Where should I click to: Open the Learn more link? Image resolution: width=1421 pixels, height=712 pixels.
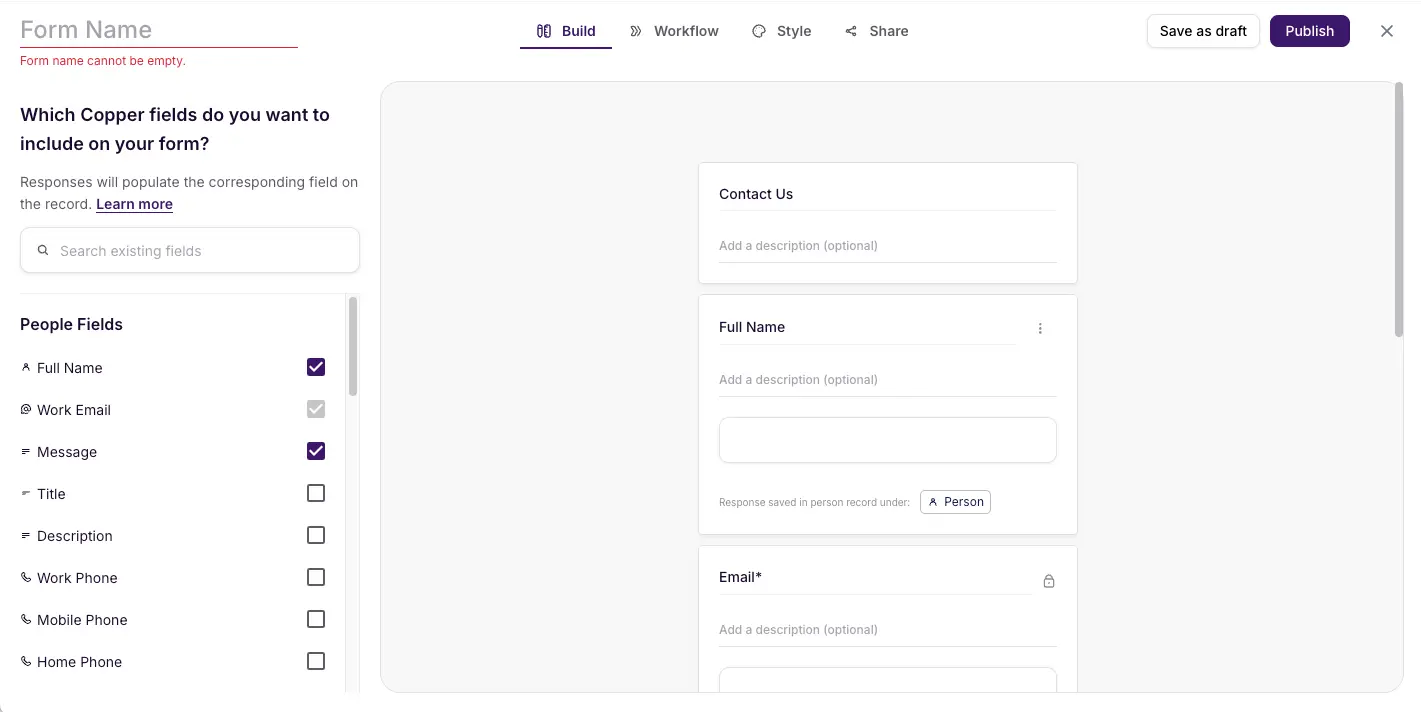coord(134,204)
